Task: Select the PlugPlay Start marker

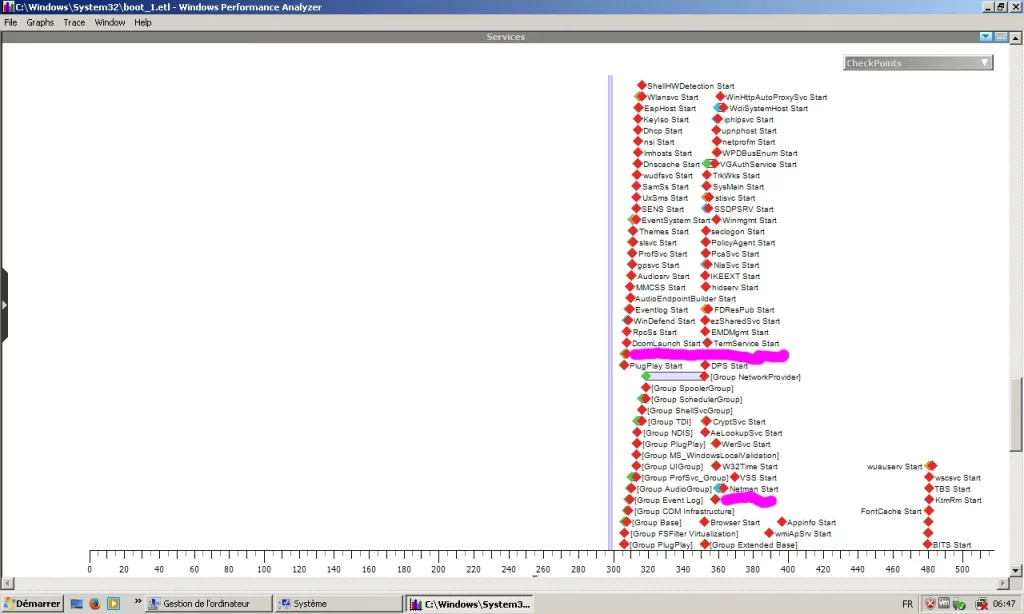Action: [624, 366]
